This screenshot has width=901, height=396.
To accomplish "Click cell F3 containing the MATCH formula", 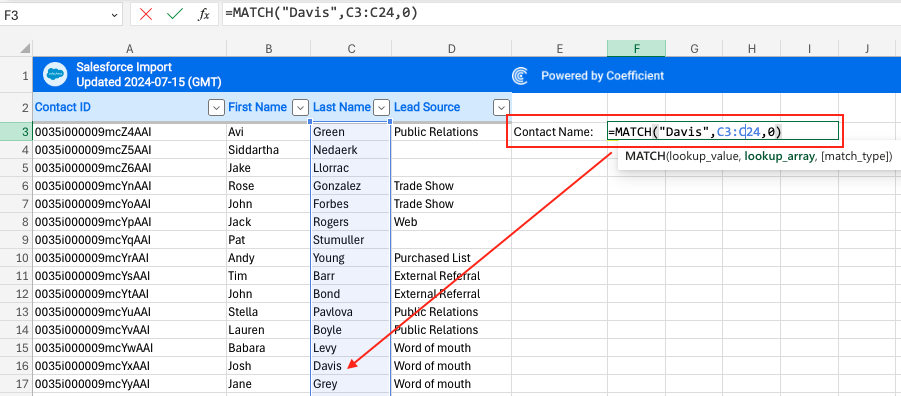I will pyautogui.click(x=723, y=132).
